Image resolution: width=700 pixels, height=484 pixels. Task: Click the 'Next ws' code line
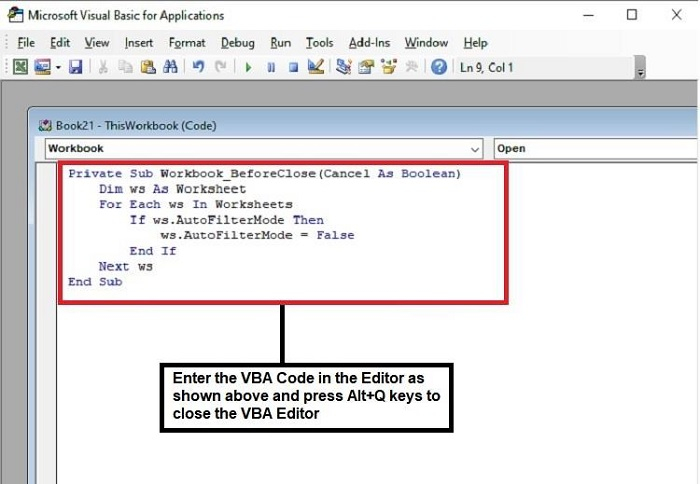pyautogui.click(x=125, y=267)
